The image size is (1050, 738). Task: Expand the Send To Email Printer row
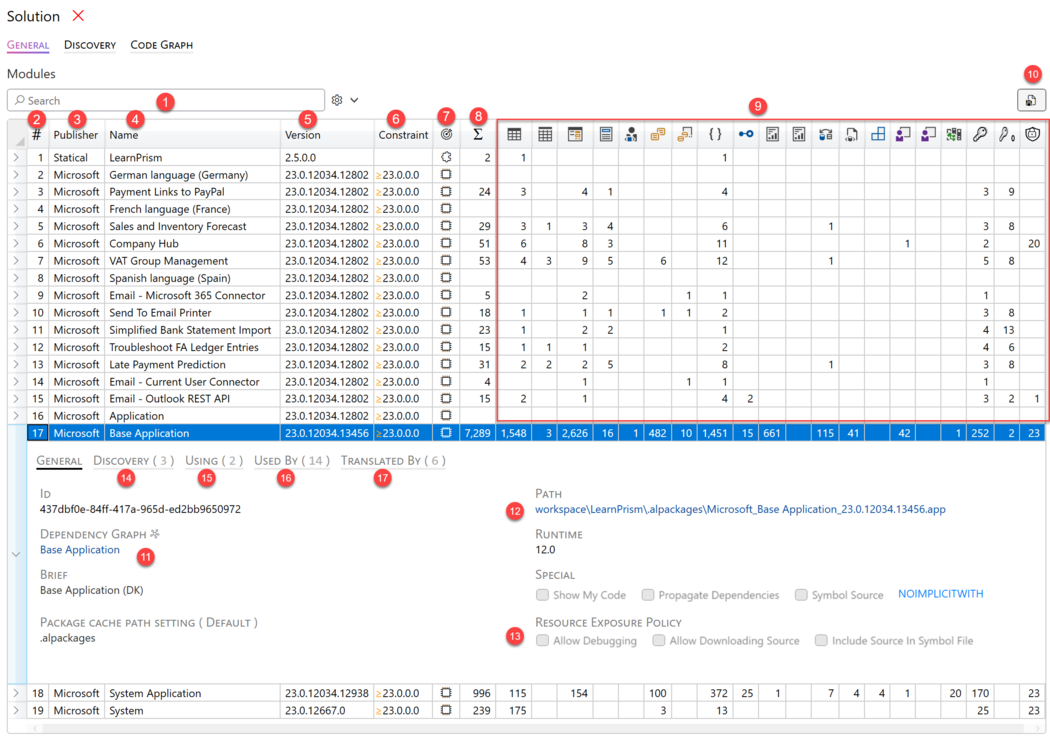pos(16,312)
